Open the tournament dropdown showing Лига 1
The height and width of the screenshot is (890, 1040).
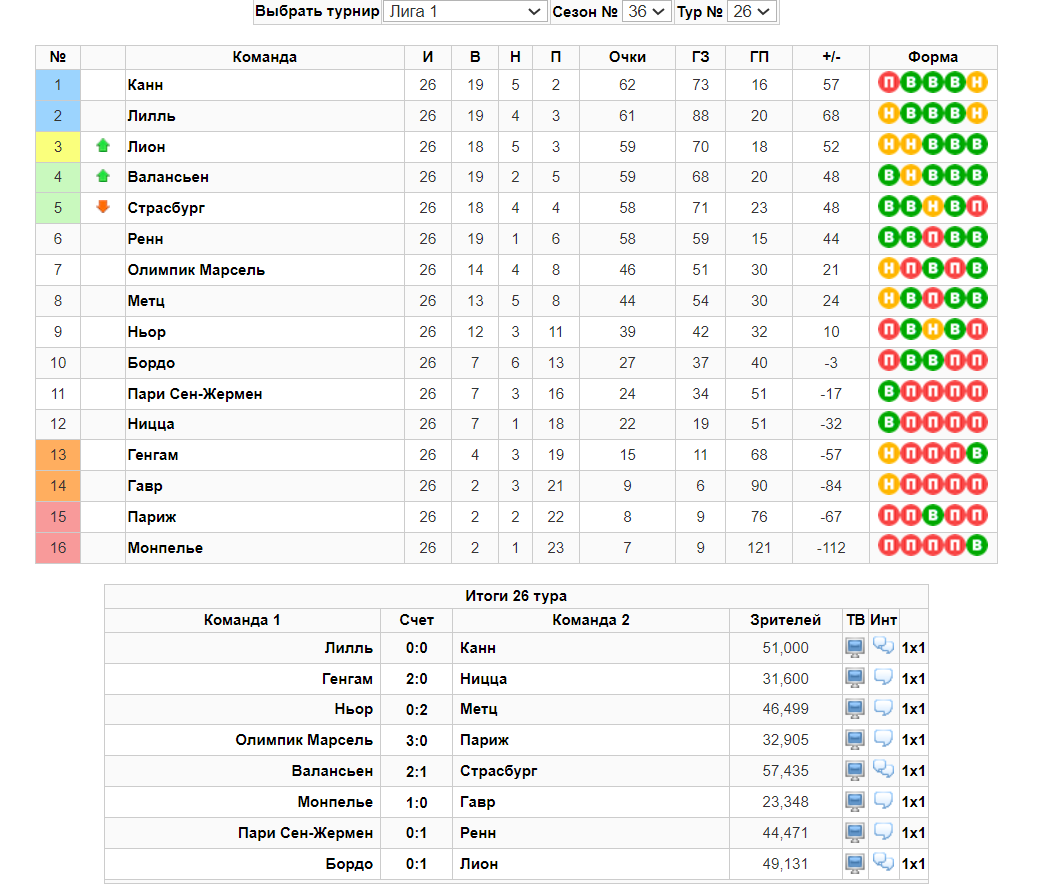tap(464, 11)
